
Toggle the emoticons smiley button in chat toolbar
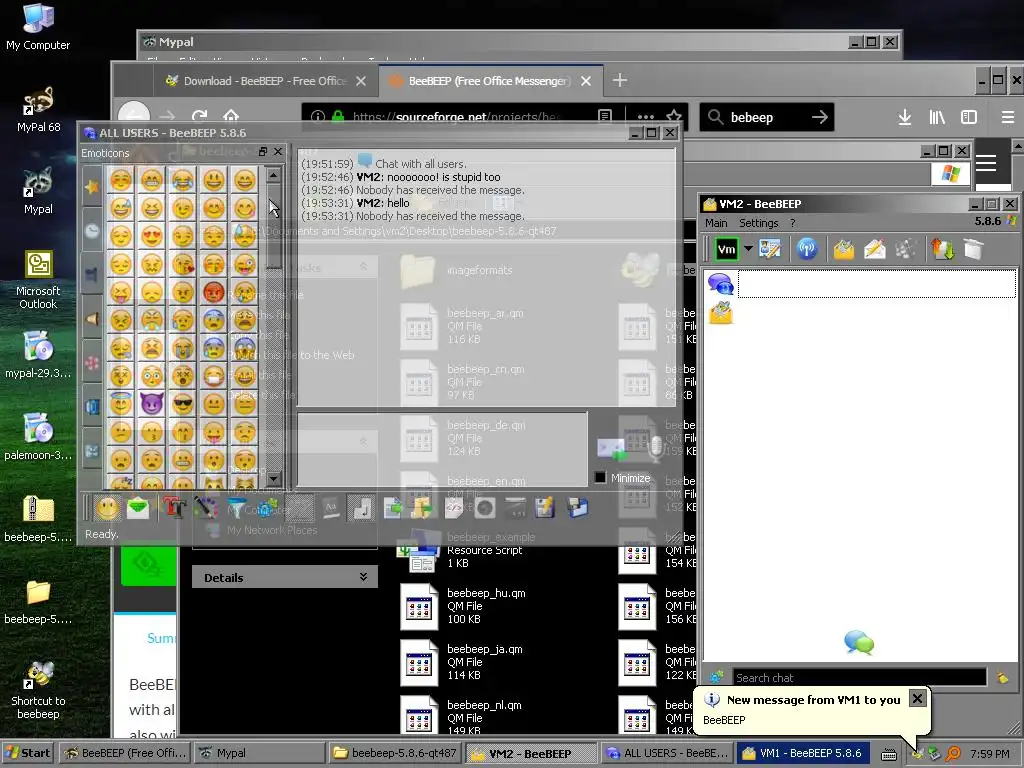click(x=108, y=507)
